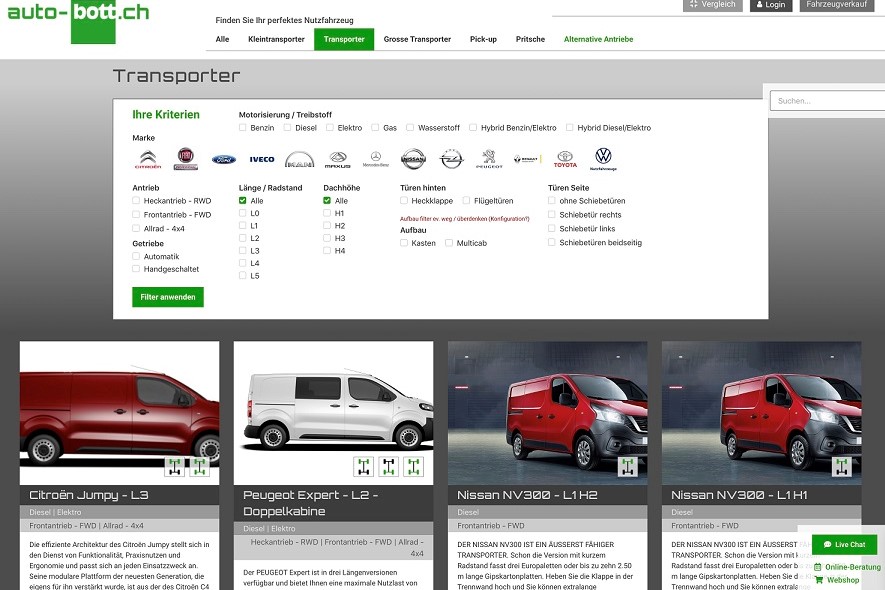
Task: Filter by the Fiat Professional logo
Action: point(186,159)
